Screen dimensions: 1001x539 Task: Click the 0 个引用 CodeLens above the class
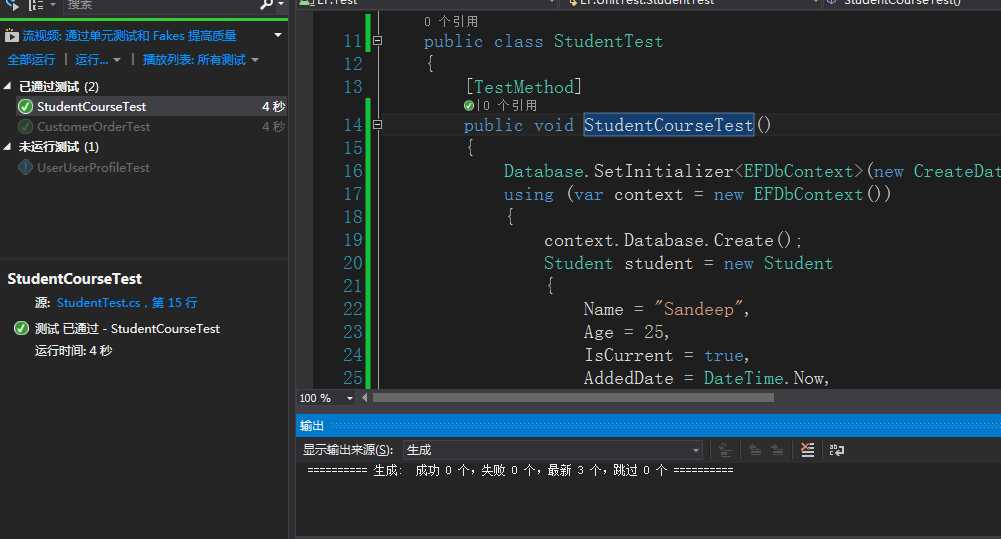451,22
